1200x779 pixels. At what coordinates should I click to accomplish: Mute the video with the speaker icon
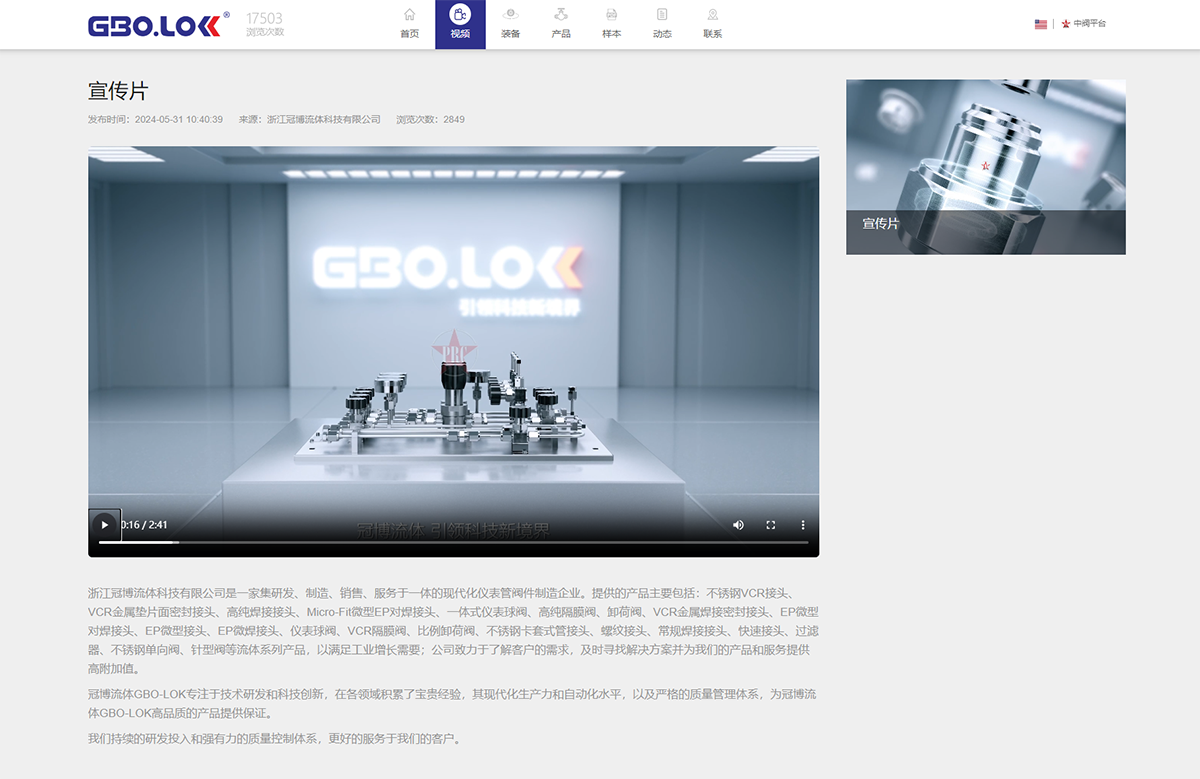click(738, 525)
